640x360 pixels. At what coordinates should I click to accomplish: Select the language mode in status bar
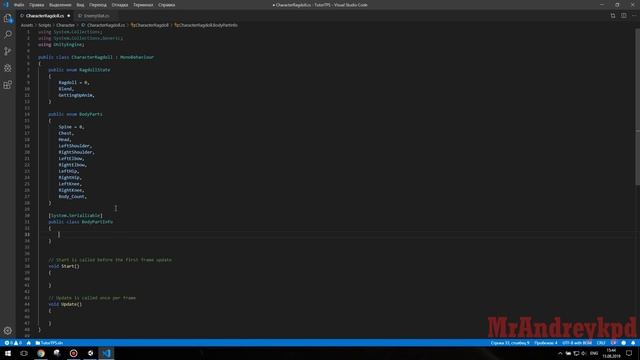[x=613, y=343]
